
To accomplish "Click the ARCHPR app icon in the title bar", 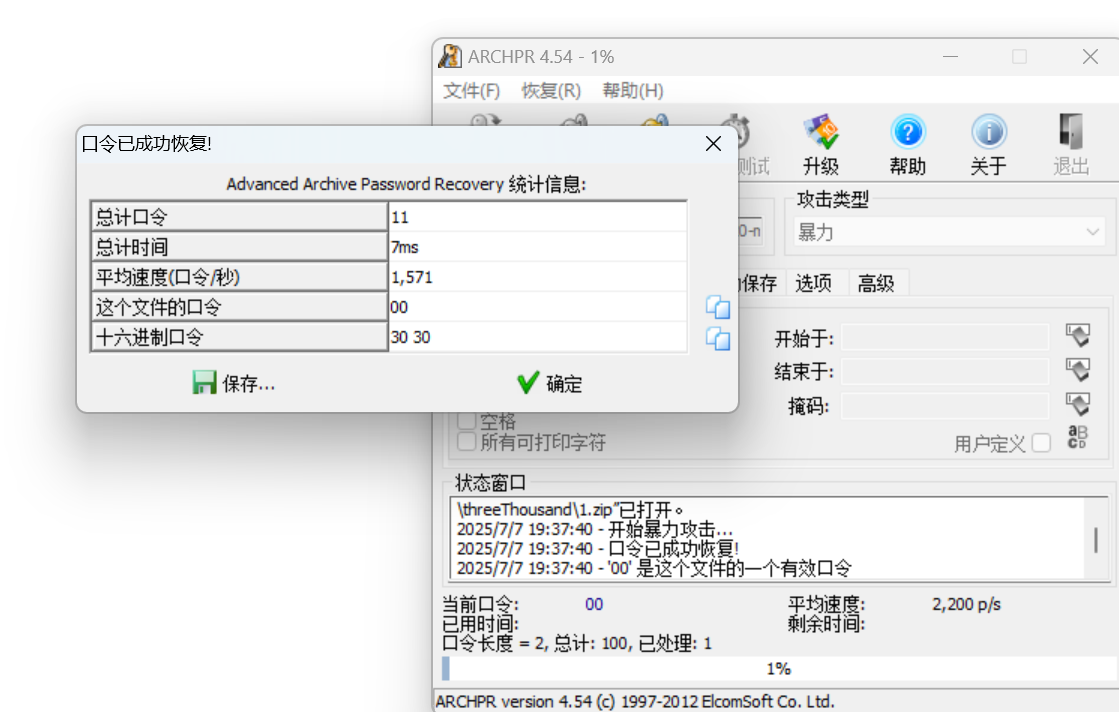I will click(x=450, y=56).
